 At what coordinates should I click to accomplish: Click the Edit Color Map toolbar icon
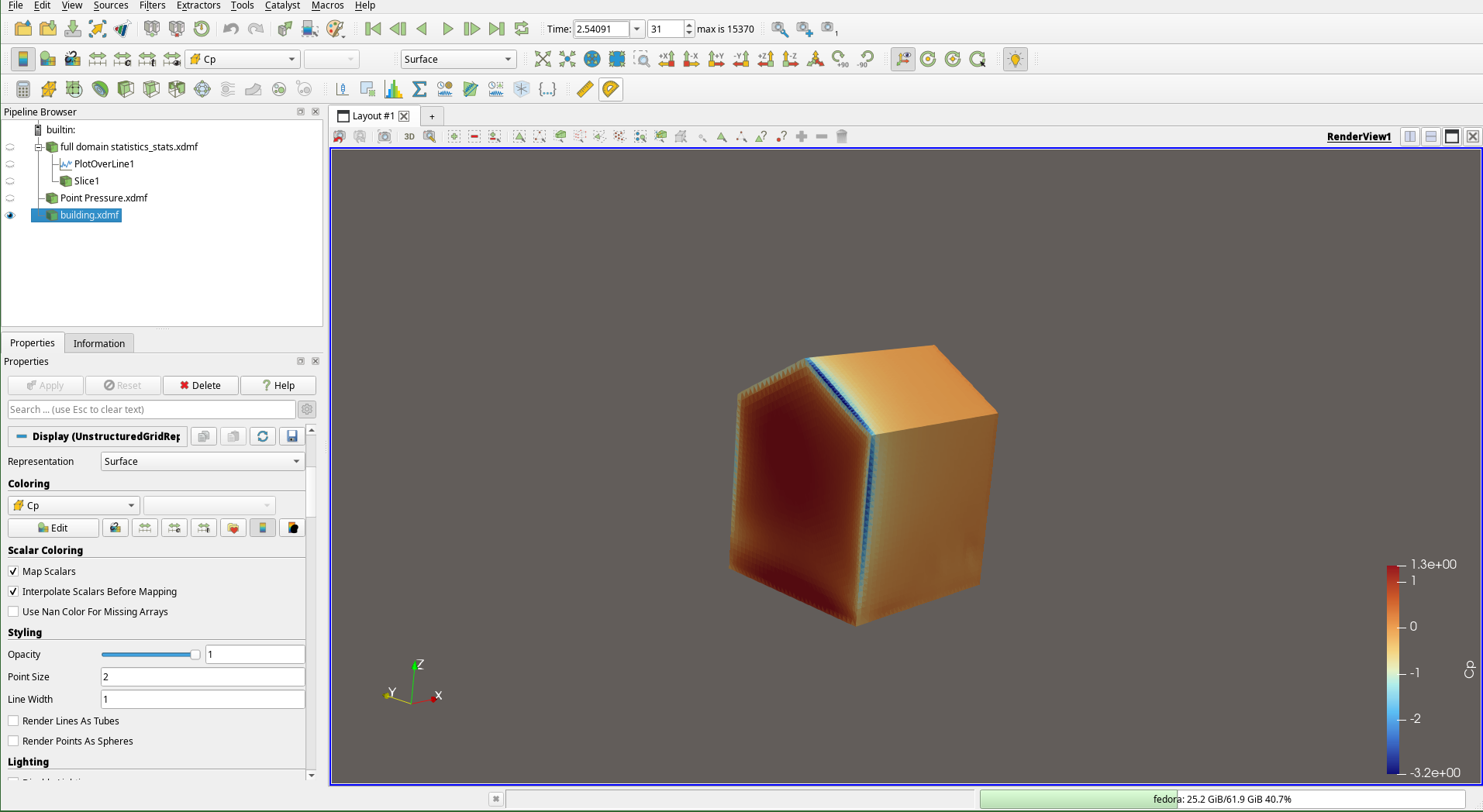[48, 59]
